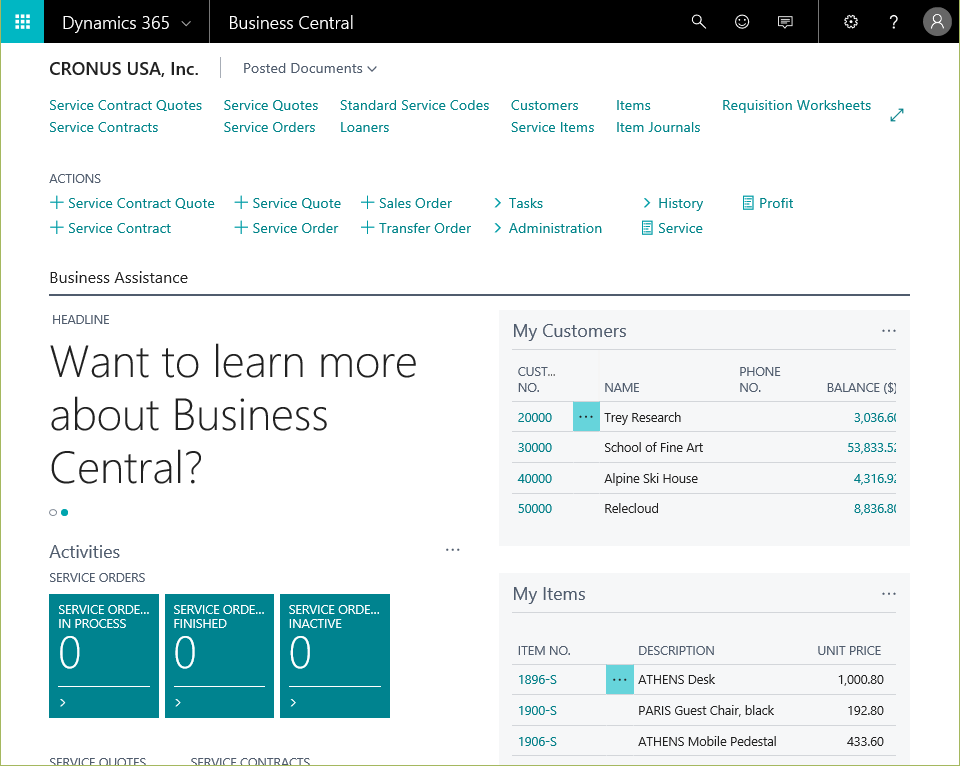Select the second headline dot
Viewport: 960px width, 766px height.
pyautogui.click(x=64, y=513)
